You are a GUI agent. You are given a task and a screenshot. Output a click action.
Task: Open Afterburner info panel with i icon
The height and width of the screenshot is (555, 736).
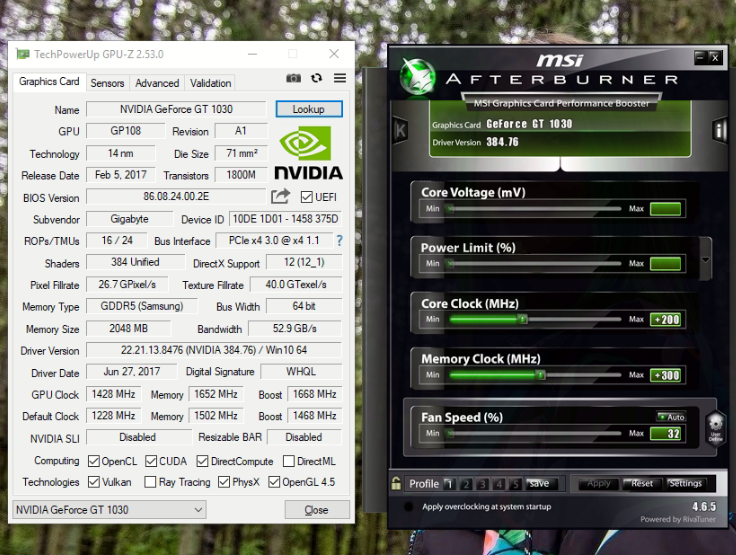720,130
